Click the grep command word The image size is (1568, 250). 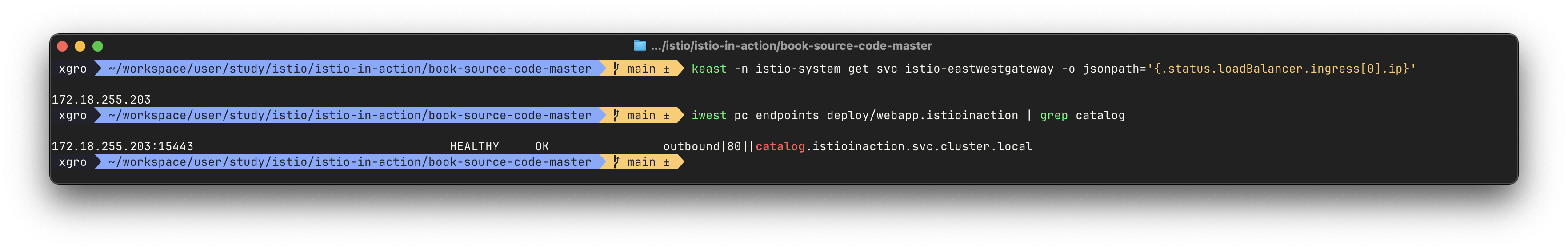1054,115
